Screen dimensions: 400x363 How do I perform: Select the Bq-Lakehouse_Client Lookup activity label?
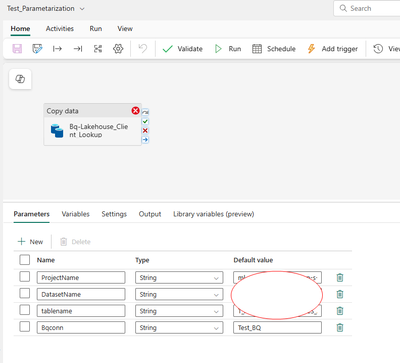99,131
